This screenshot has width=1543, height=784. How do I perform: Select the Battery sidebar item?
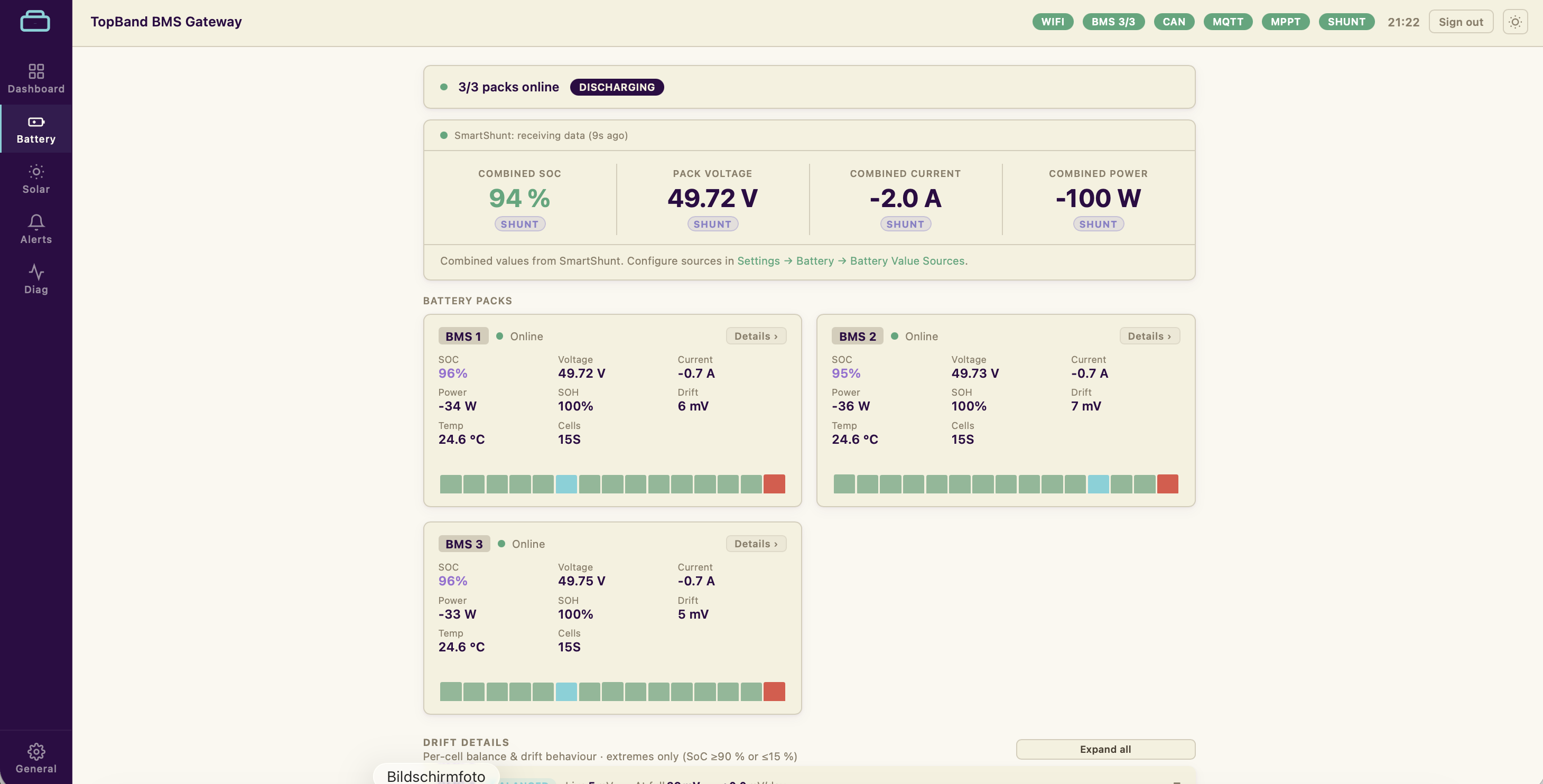(36, 129)
